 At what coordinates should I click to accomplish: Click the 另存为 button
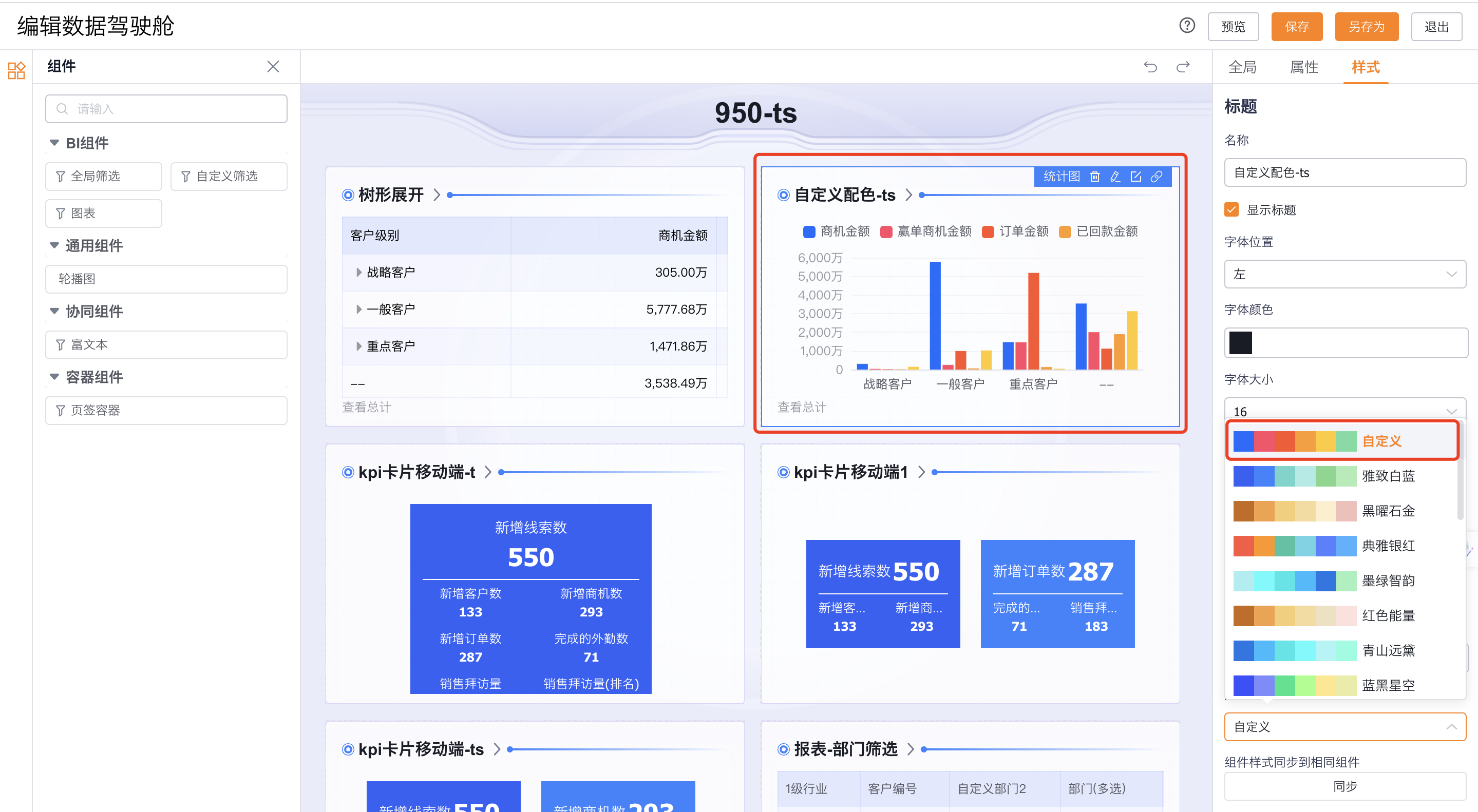(1367, 26)
